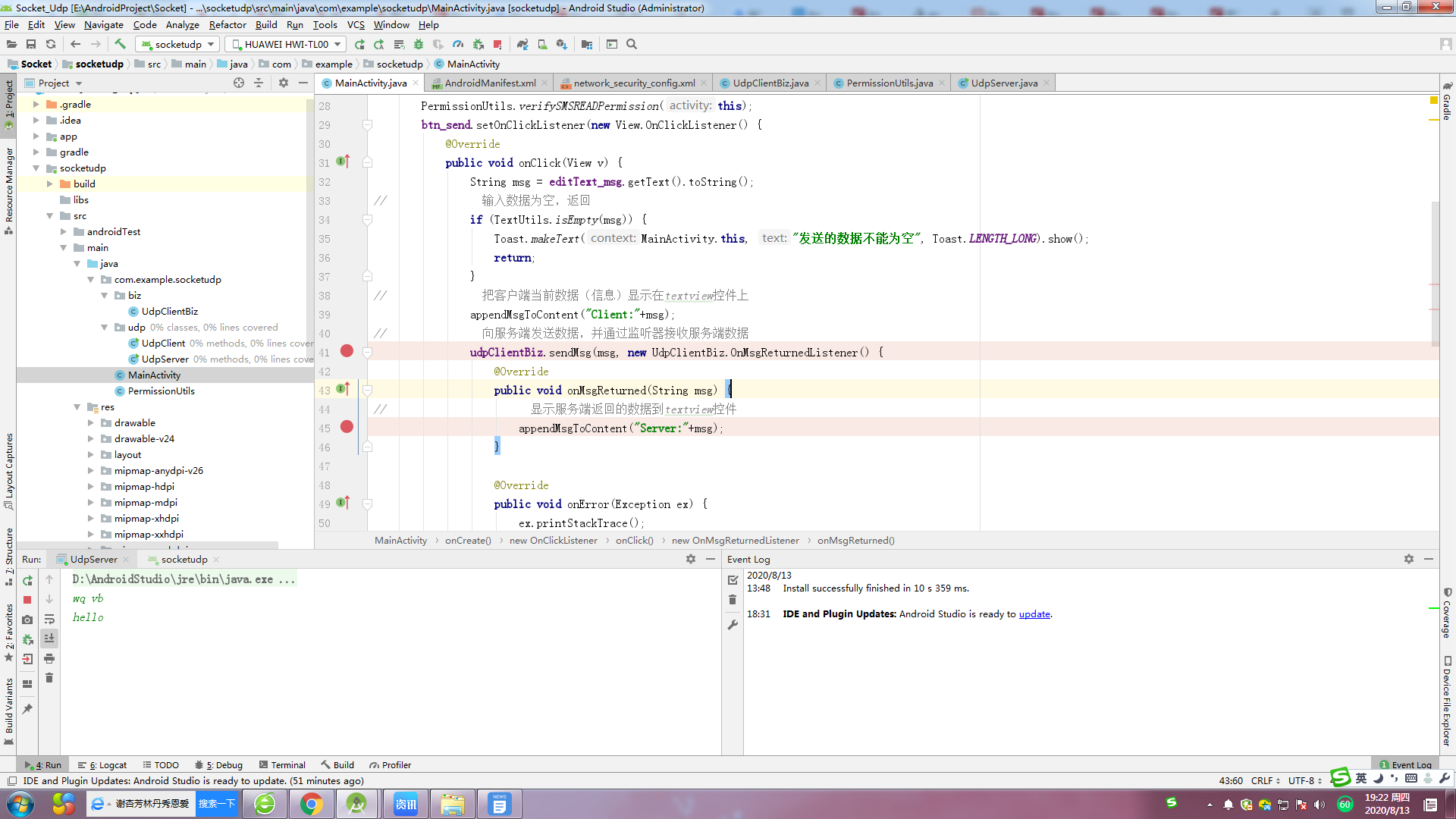Click the Search Everywhere magnifier icon
The image size is (1456, 819).
click(632, 44)
